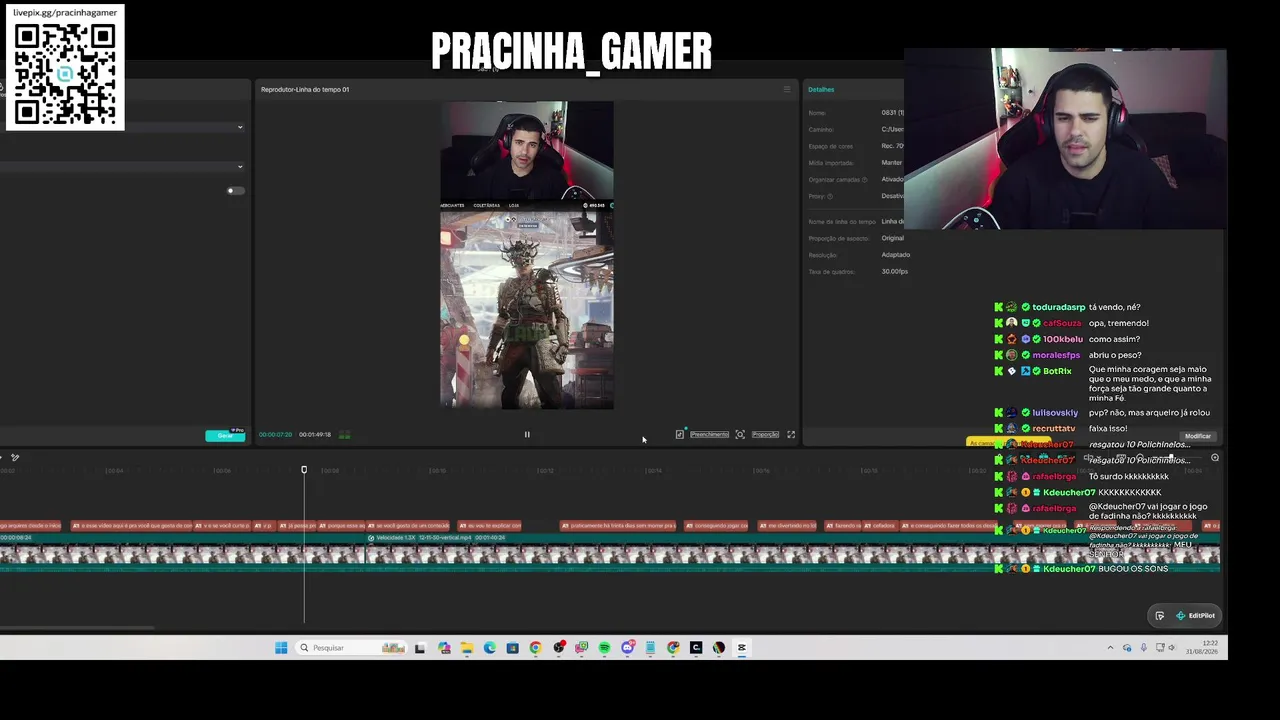Screen dimensions: 1280x720
Task: Expand the lower dropdown in the left panel
Action: pyautogui.click(x=240, y=167)
